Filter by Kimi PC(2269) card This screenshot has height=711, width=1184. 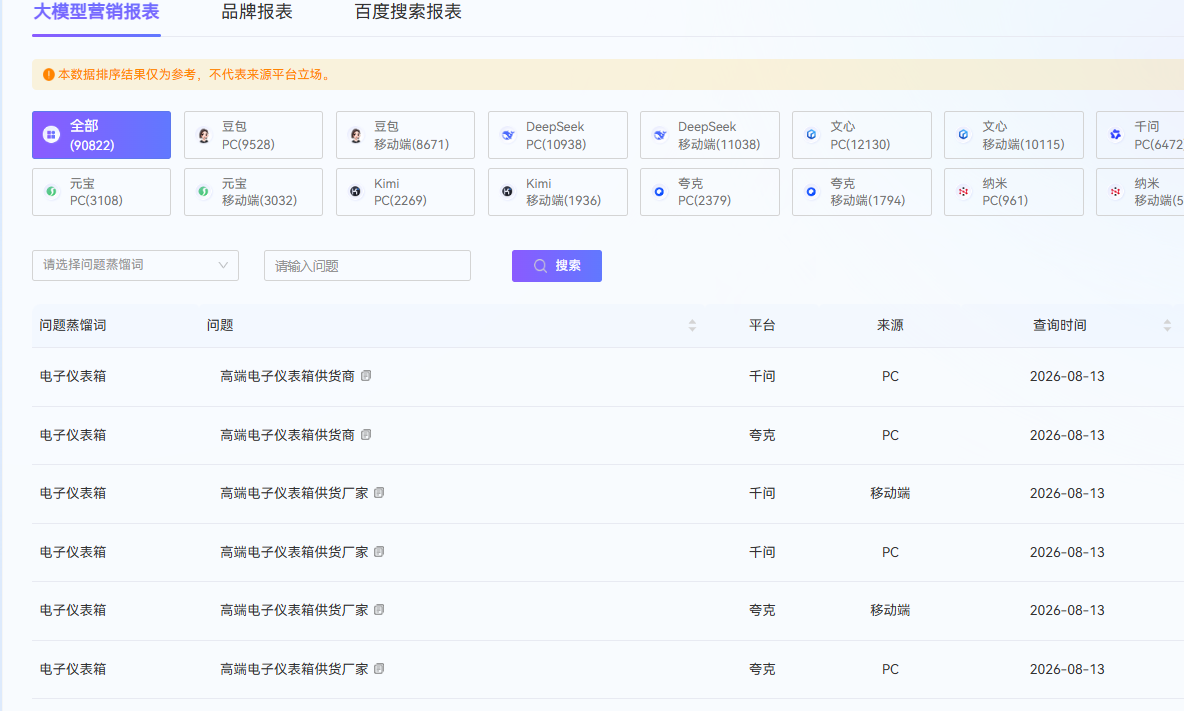(x=405, y=192)
